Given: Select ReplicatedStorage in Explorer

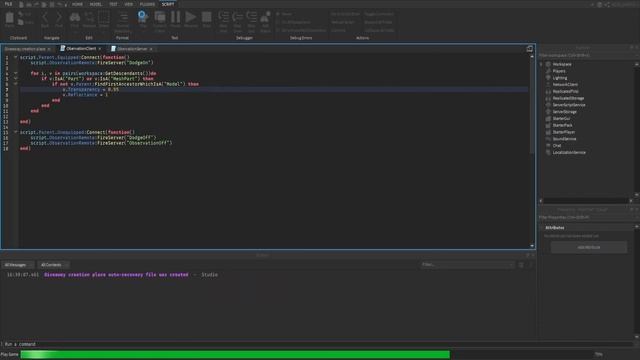Looking at the screenshot, I should point(568,98).
